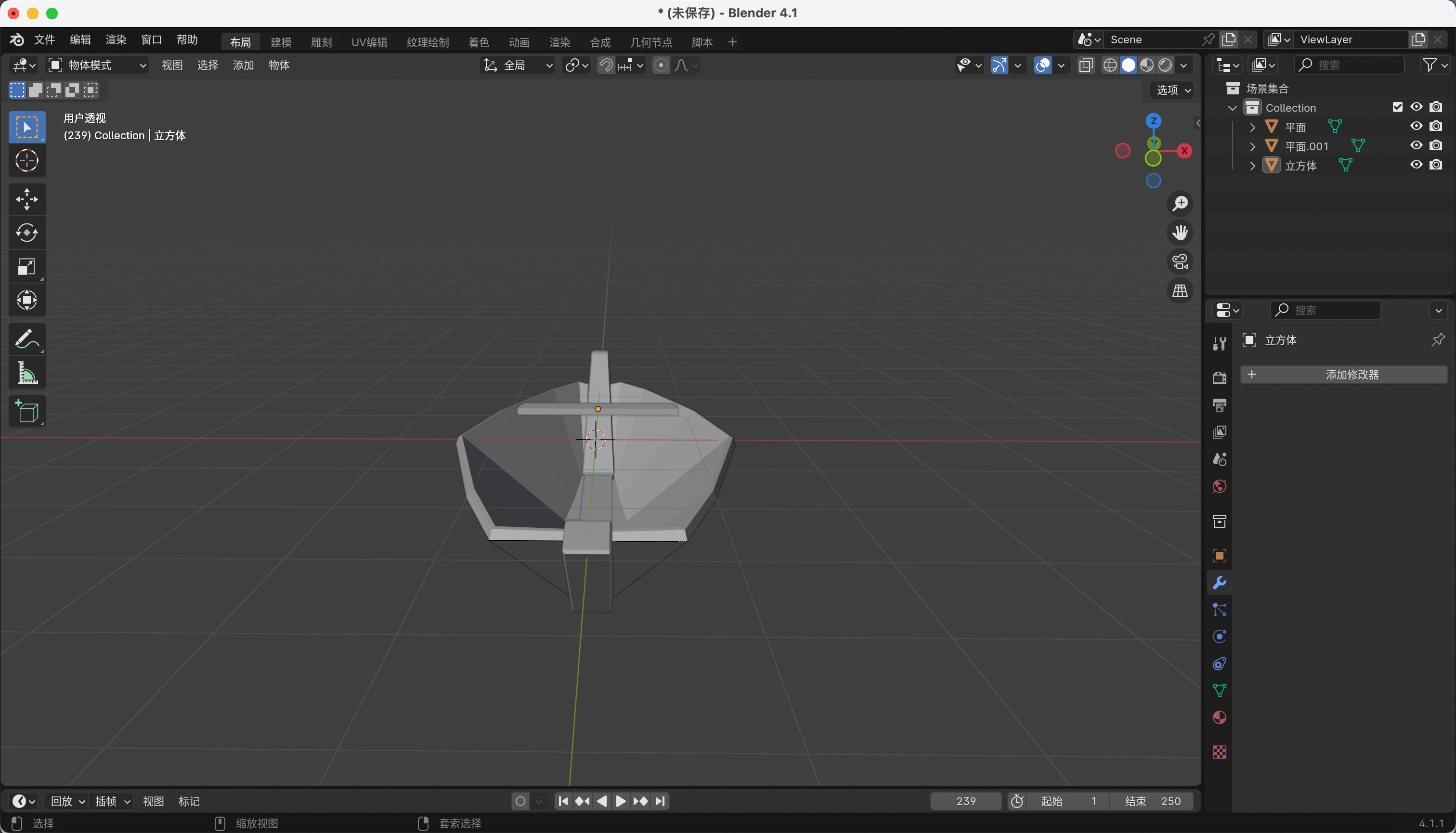Choose the Annotate pencil tool

coord(26,339)
